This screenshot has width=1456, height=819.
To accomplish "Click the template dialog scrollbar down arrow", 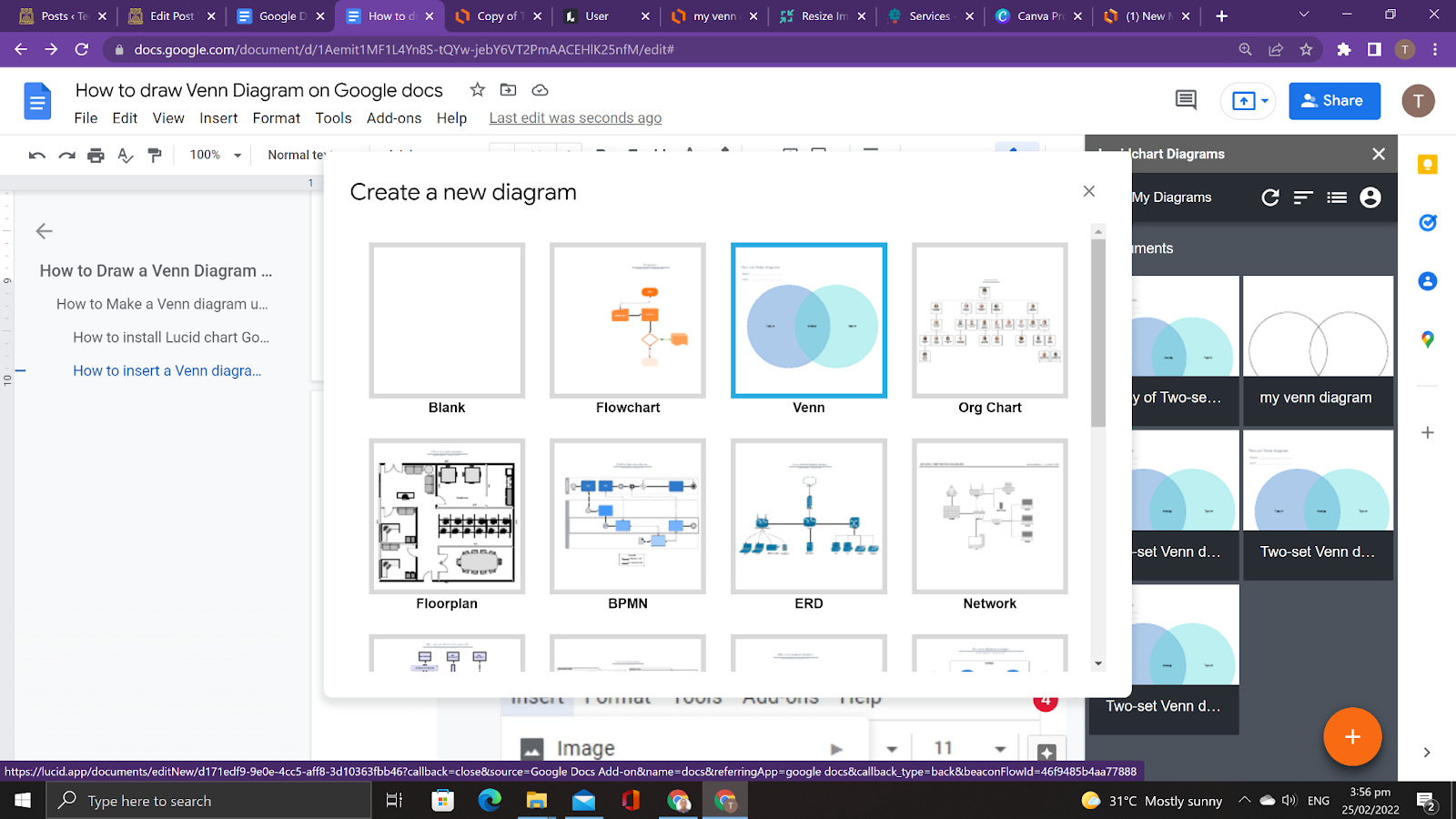I will pyautogui.click(x=1098, y=663).
